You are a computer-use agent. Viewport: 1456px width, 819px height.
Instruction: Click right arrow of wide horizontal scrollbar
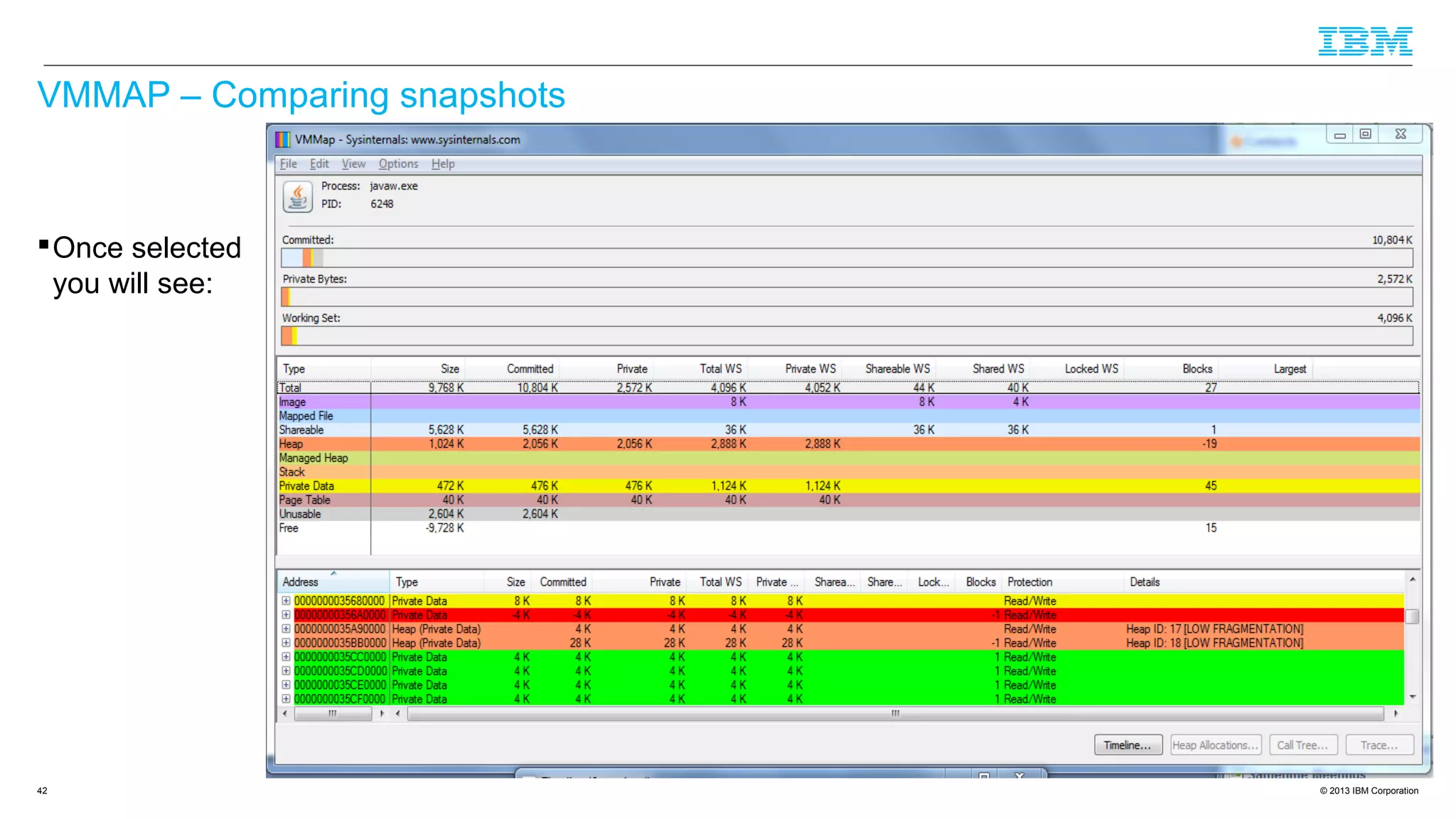pyautogui.click(x=1396, y=713)
